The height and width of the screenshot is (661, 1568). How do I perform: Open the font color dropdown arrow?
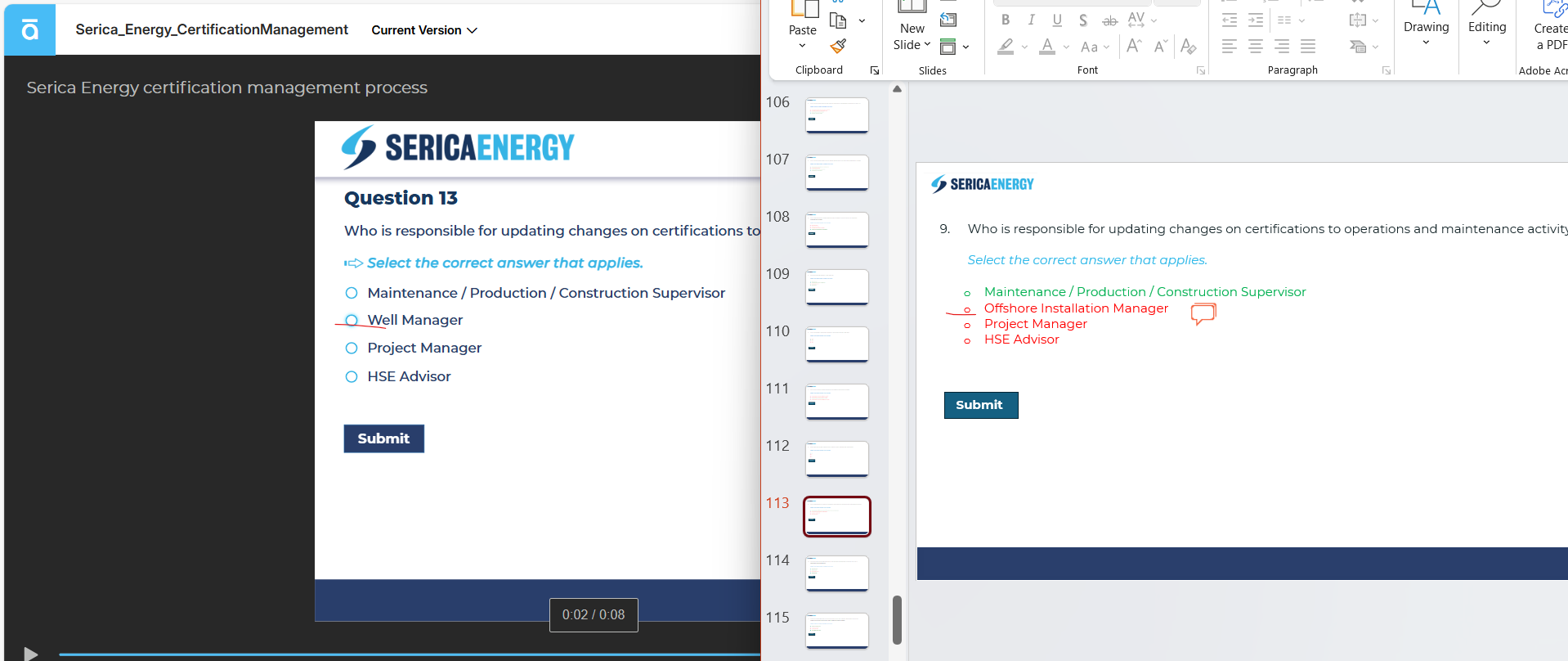[x=1066, y=47]
